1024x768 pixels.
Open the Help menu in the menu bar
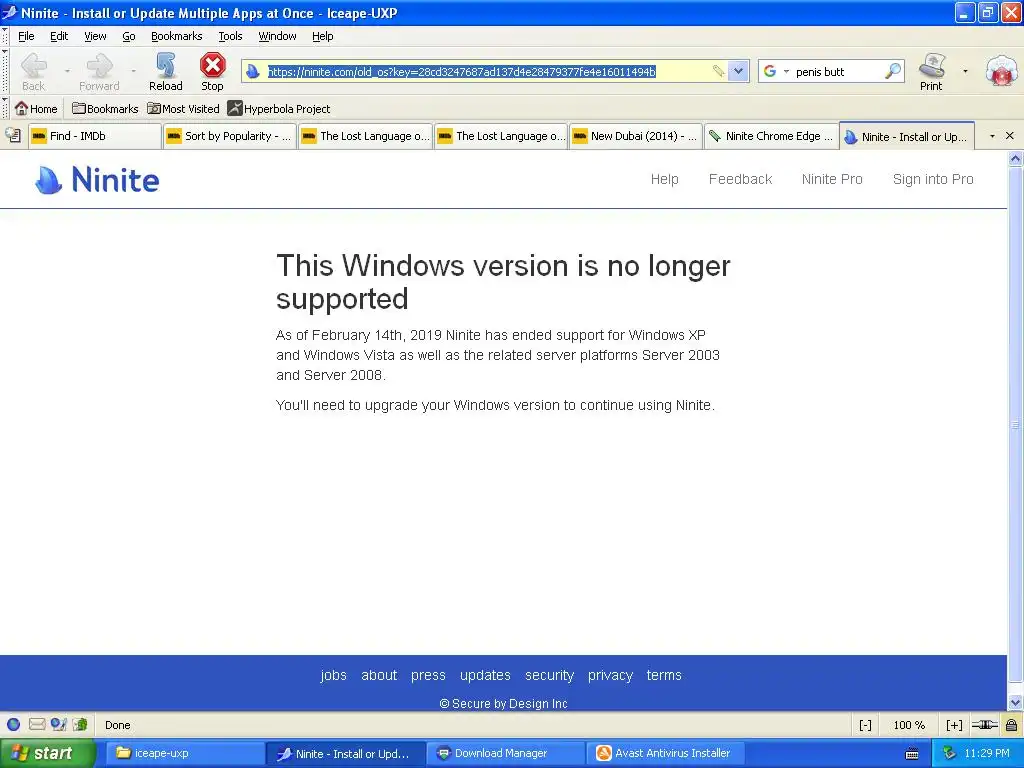323,36
